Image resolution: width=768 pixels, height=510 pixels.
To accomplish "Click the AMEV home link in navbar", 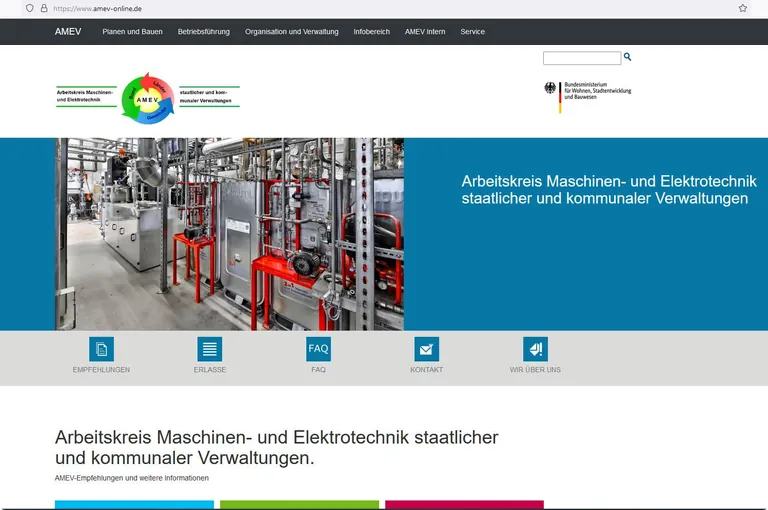I will point(68,32).
